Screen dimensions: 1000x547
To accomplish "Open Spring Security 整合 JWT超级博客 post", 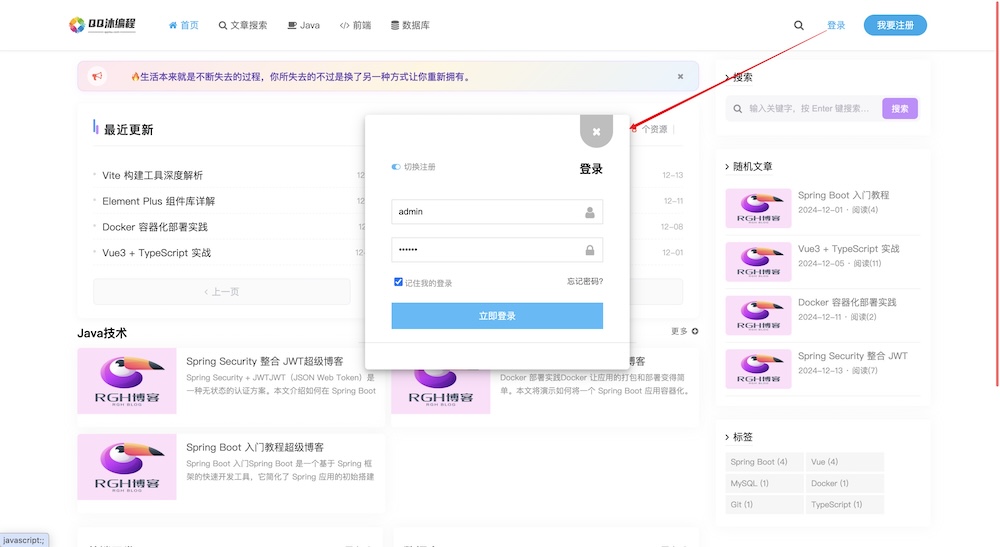I will coord(265,361).
